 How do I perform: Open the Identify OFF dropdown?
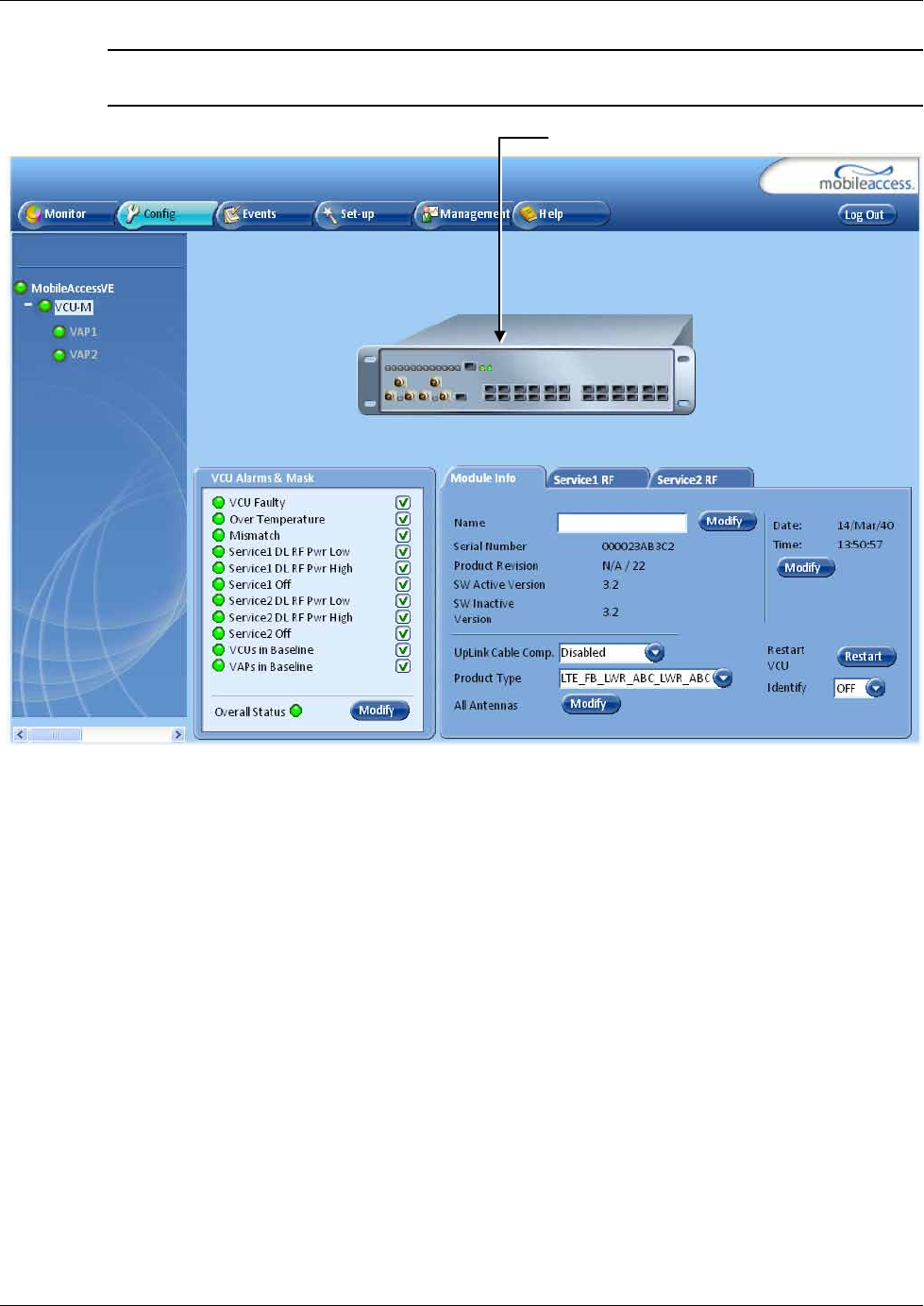tap(876, 689)
